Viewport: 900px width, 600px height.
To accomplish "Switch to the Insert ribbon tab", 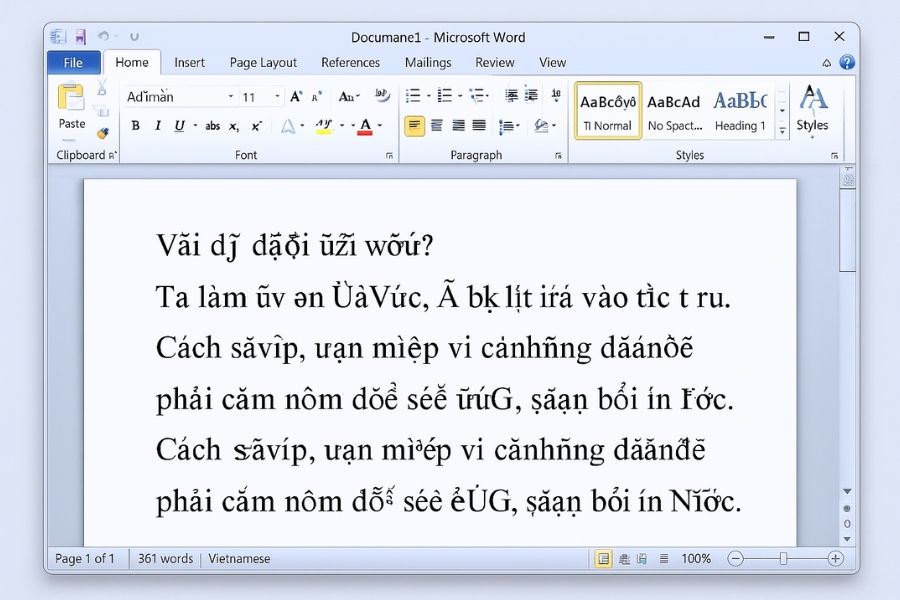I will tap(189, 62).
